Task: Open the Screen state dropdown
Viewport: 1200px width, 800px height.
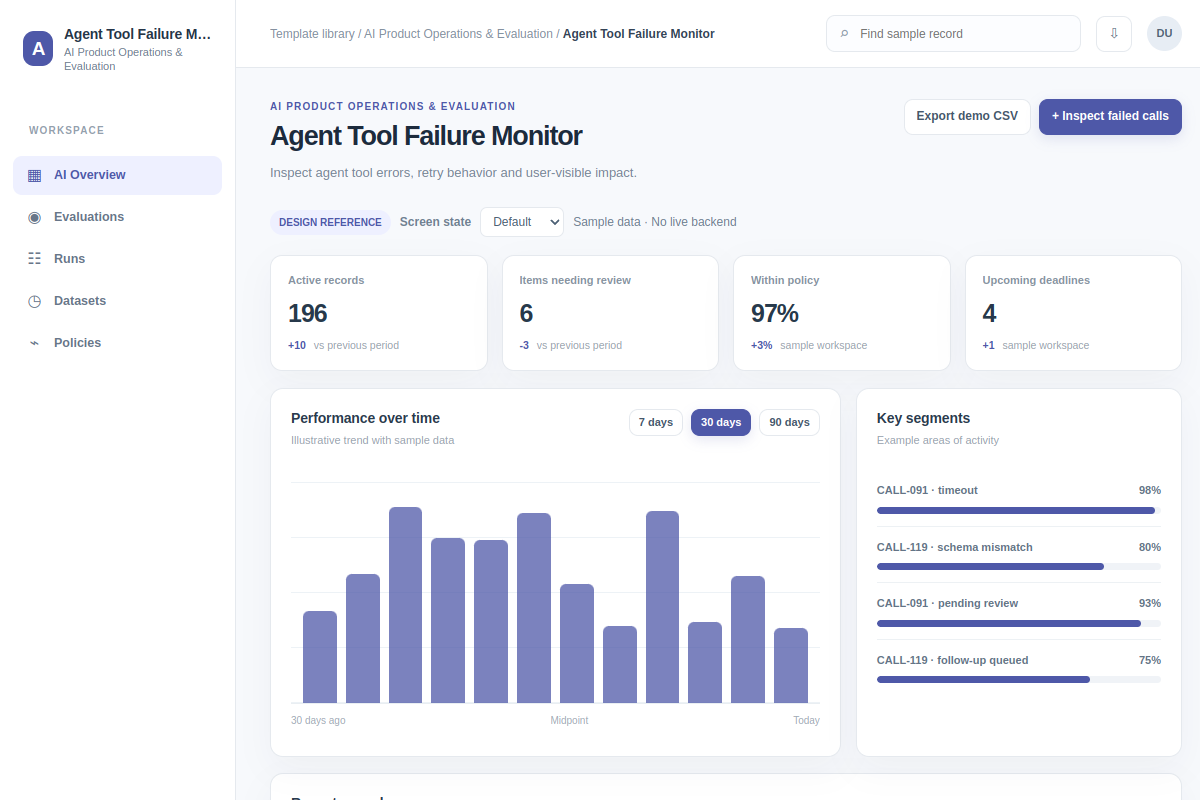Action: 522,222
